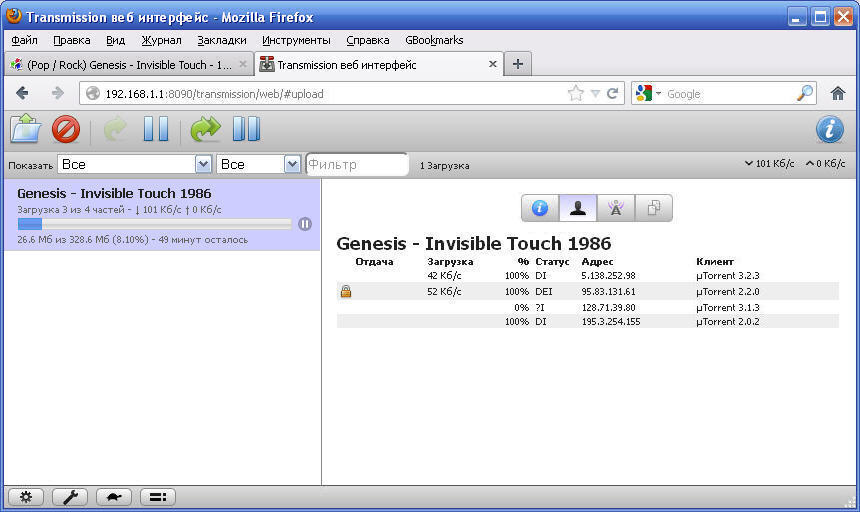The height and width of the screenshot is (512, 860).
Task: Click the upload speed 0 Кб/с indicator
Action: coord(825,163)
